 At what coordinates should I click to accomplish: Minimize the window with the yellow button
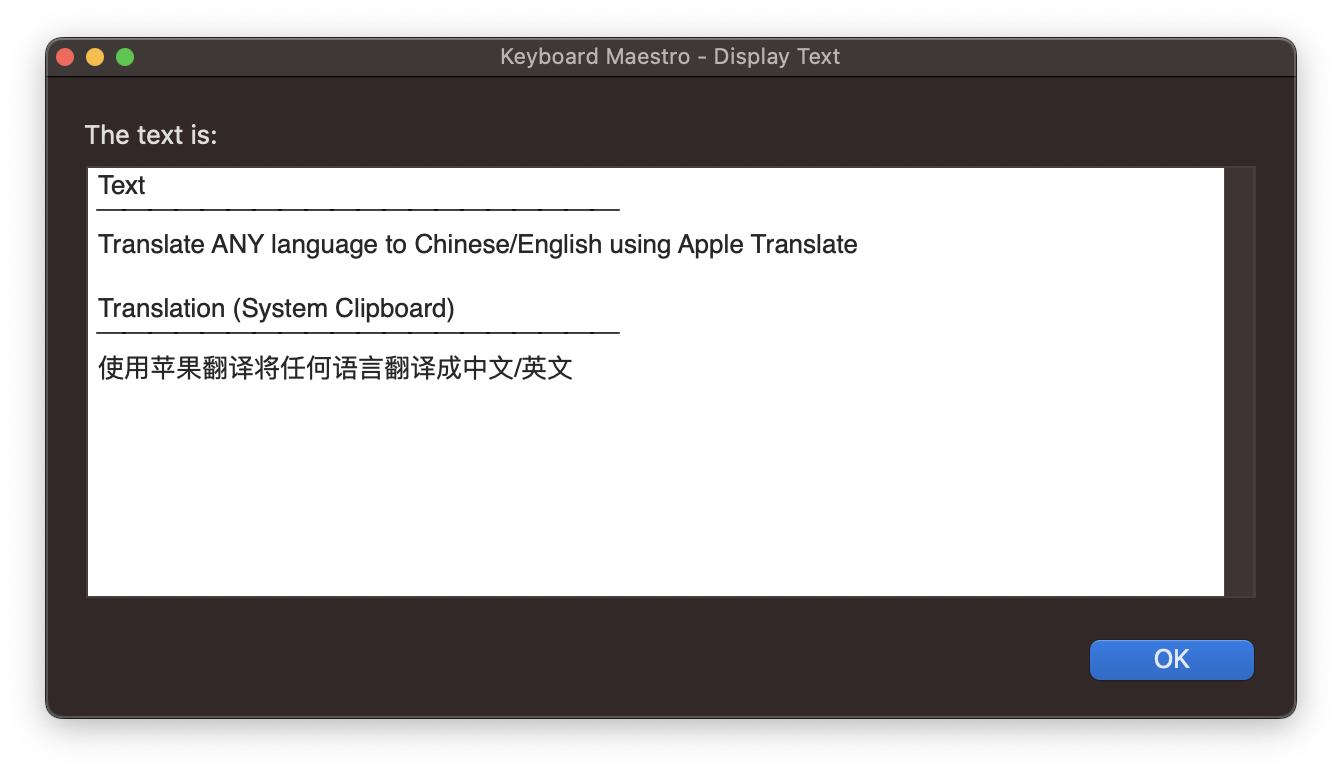pos(94,57)
